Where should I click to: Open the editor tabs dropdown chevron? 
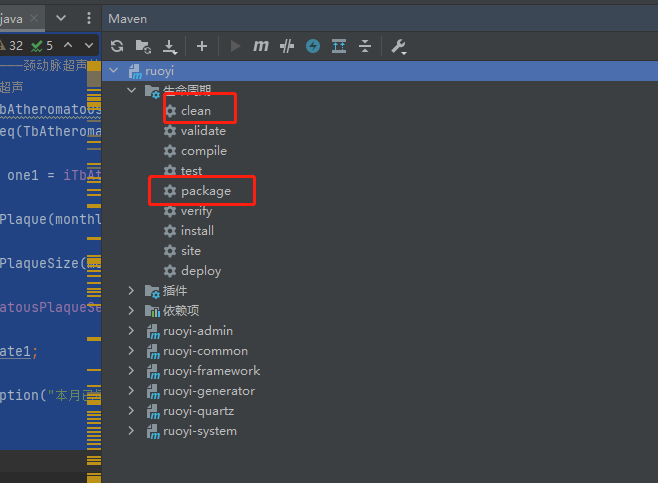(x=61, y=18)
